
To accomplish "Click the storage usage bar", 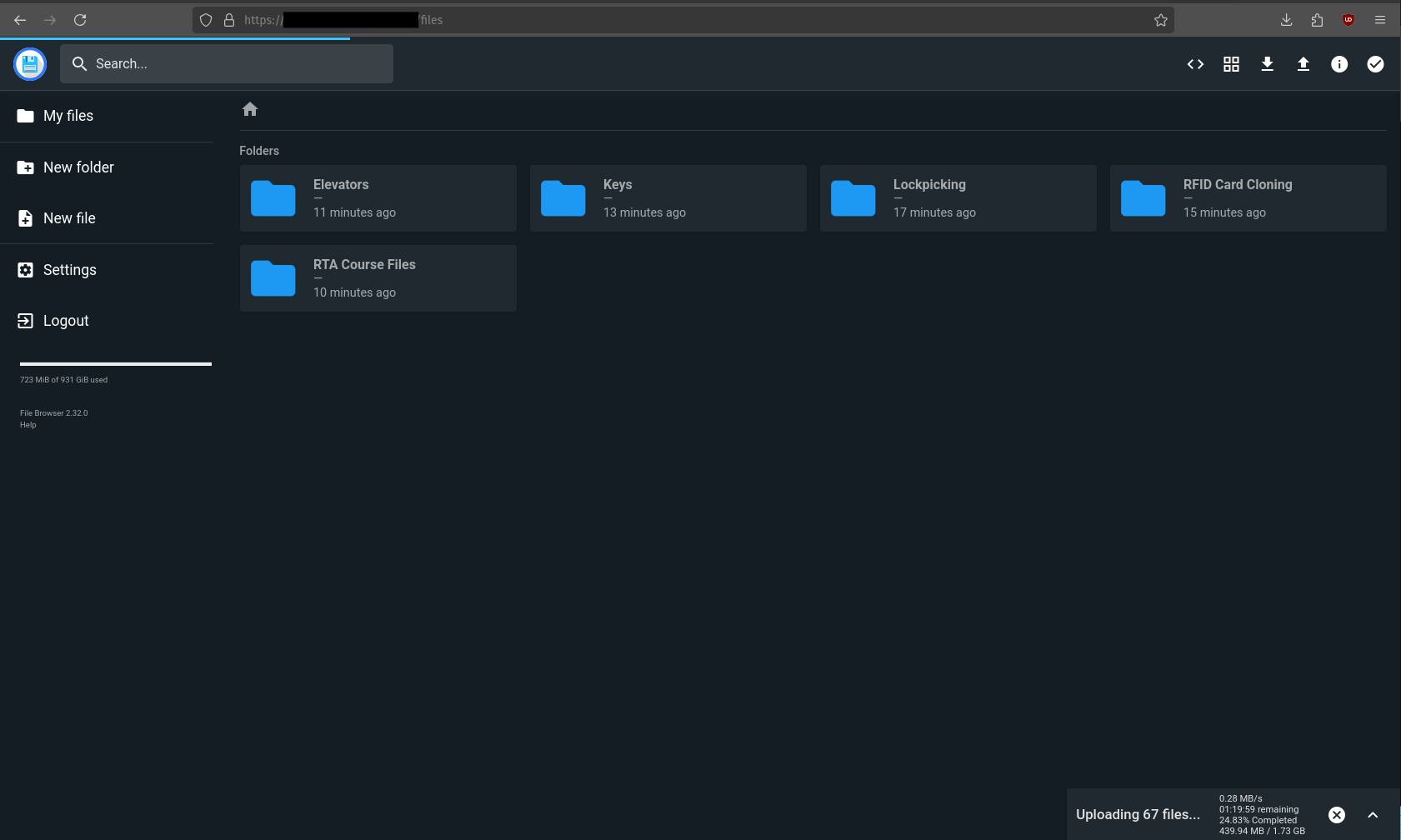I will [x=115, y=363].
